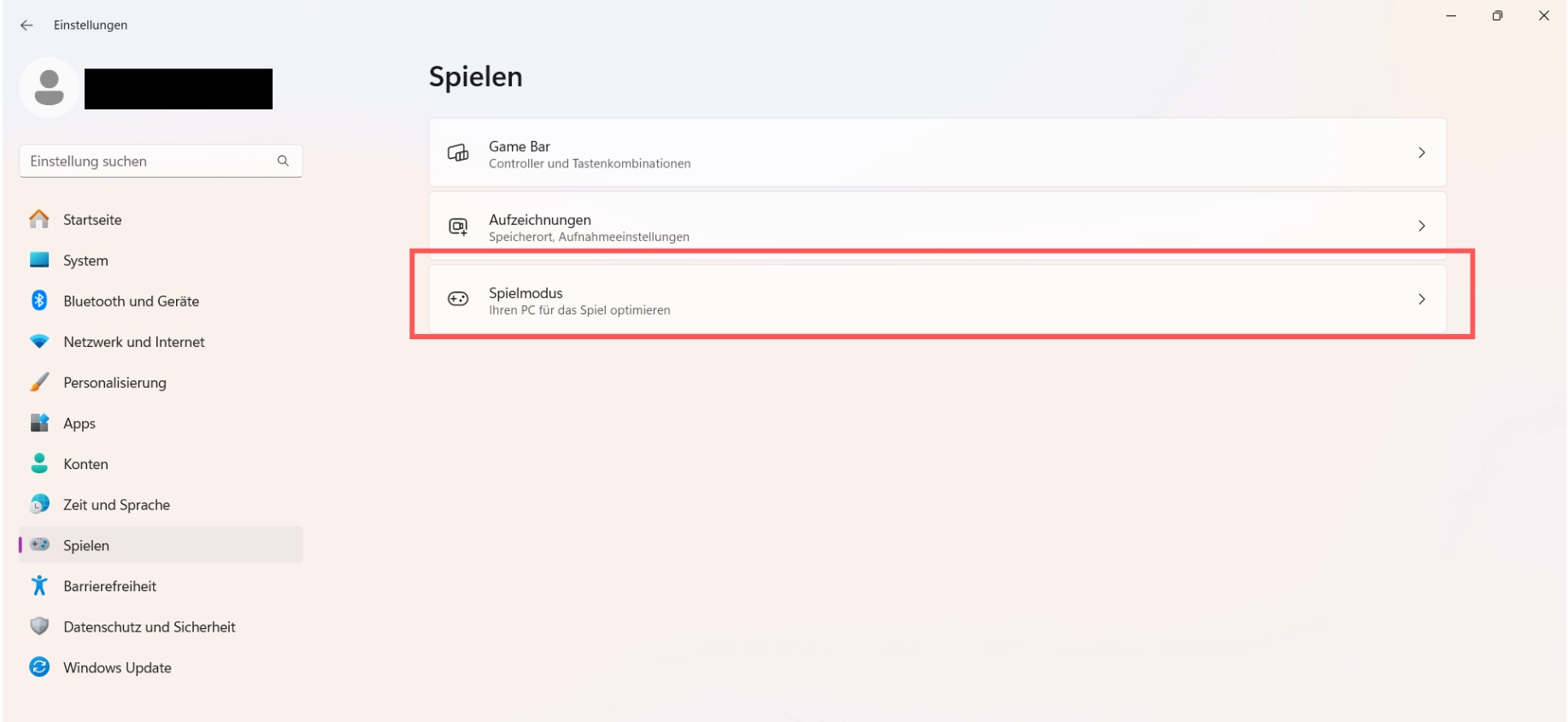The width and height of the screenshot is (1568, 722).
Task: Click the Barrierefreiheit accessibility icon
Action: [x=39, y=586]
